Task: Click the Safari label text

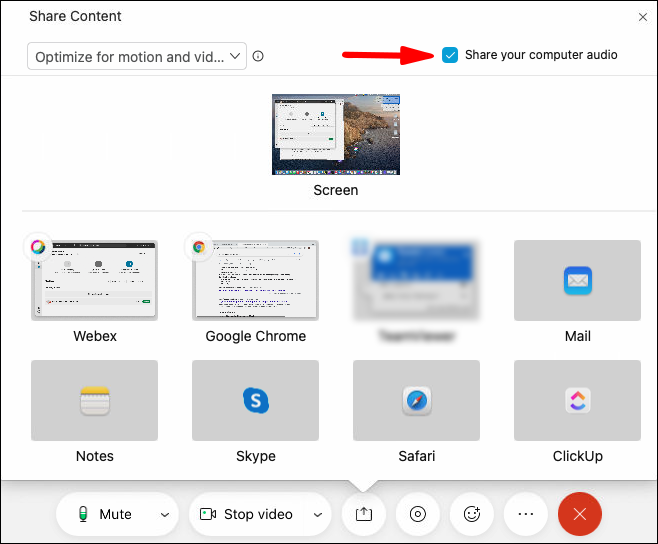Action: pos(416,456)
